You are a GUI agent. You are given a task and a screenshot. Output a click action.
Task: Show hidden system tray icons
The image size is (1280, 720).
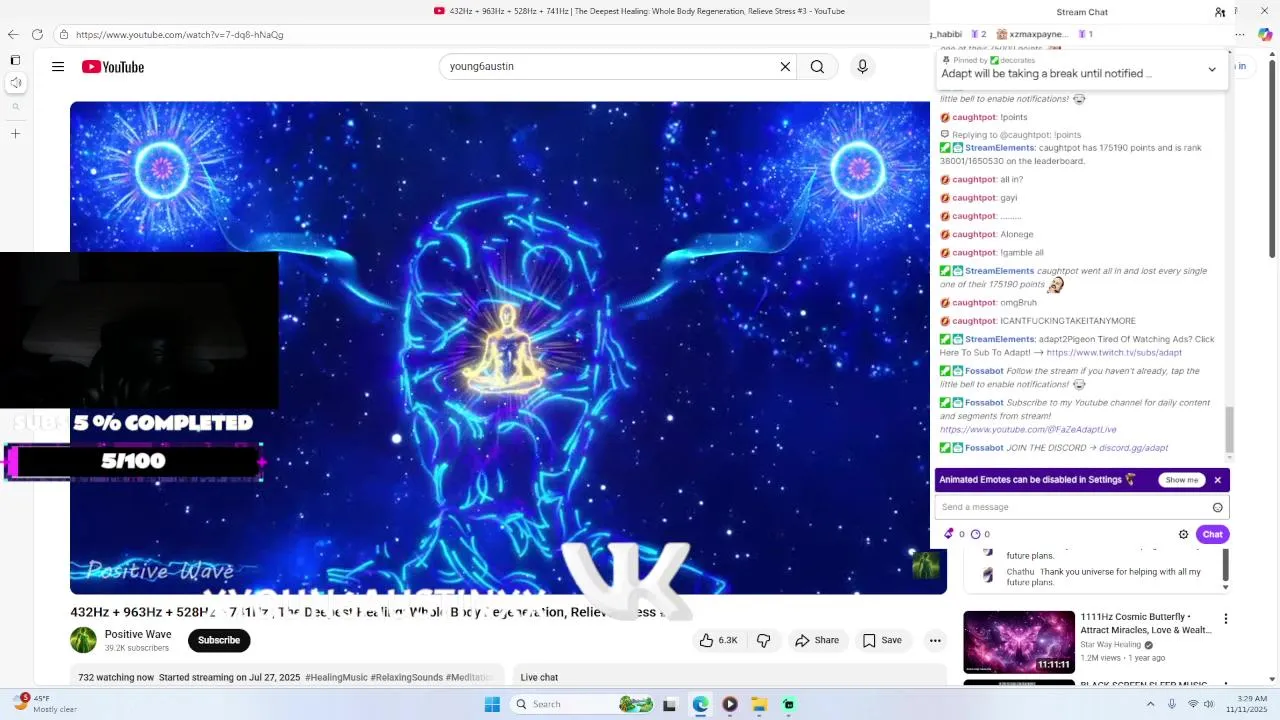pos(1150,704)
